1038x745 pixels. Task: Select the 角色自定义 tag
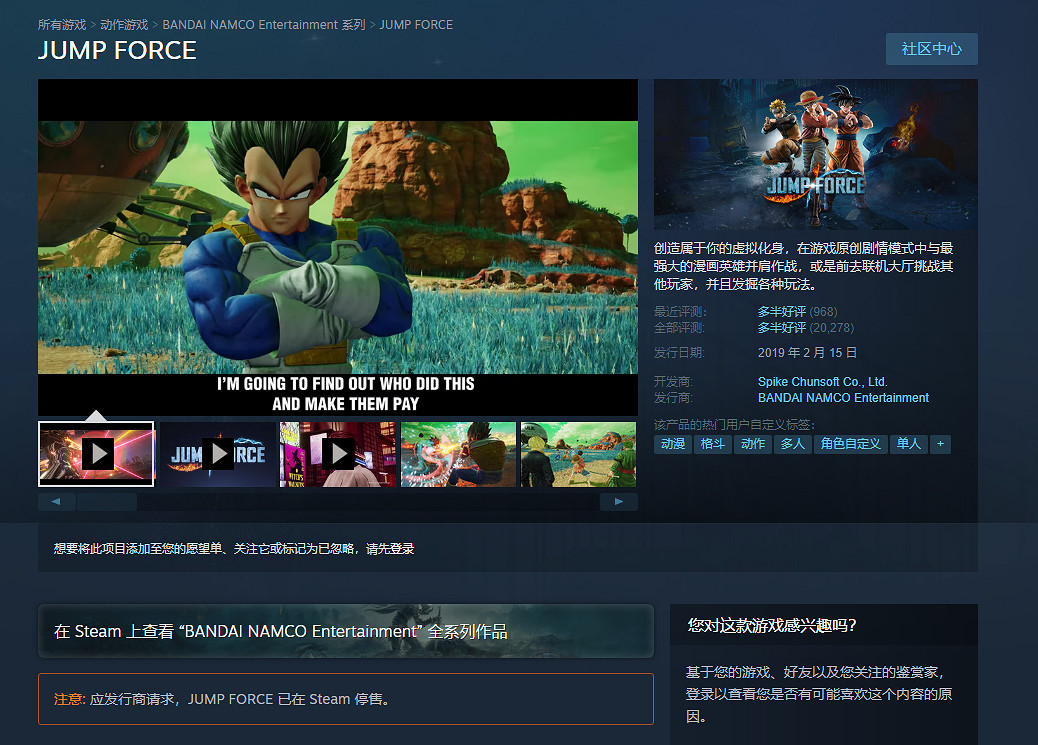[x=852, y=443]
